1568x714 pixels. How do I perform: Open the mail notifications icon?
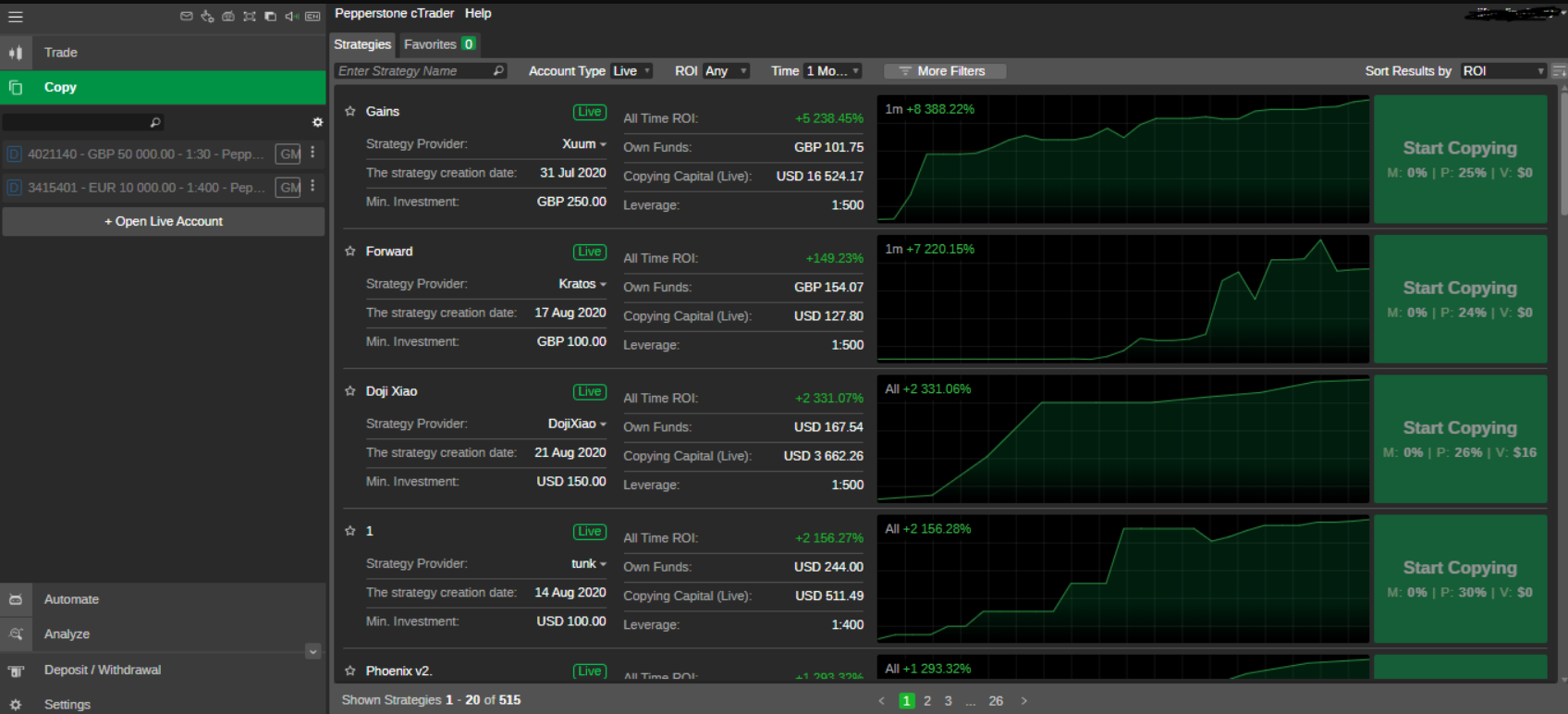click(x=187, y=17)
